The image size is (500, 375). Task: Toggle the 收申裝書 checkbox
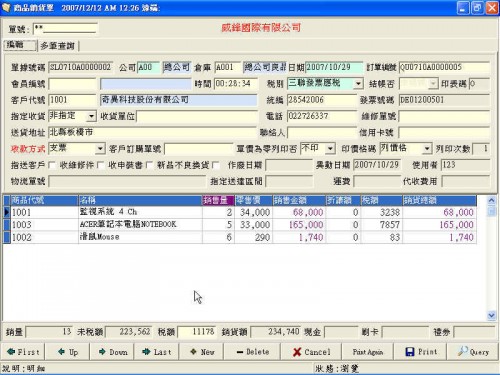(x=149, y=165)
